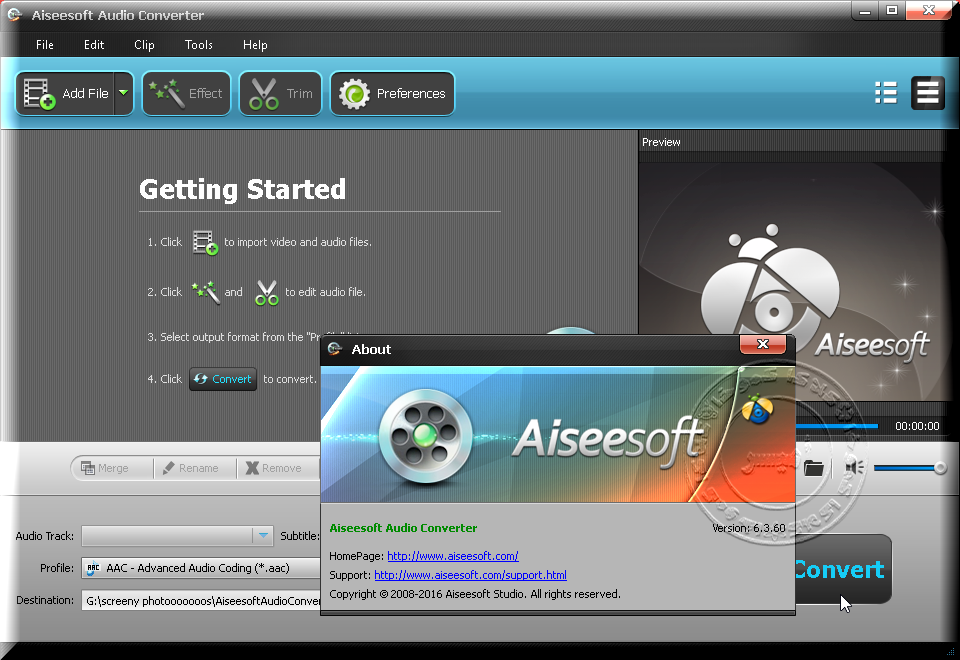
Task: Click the scissors icon in step 2
Action: tap(267, 293)
